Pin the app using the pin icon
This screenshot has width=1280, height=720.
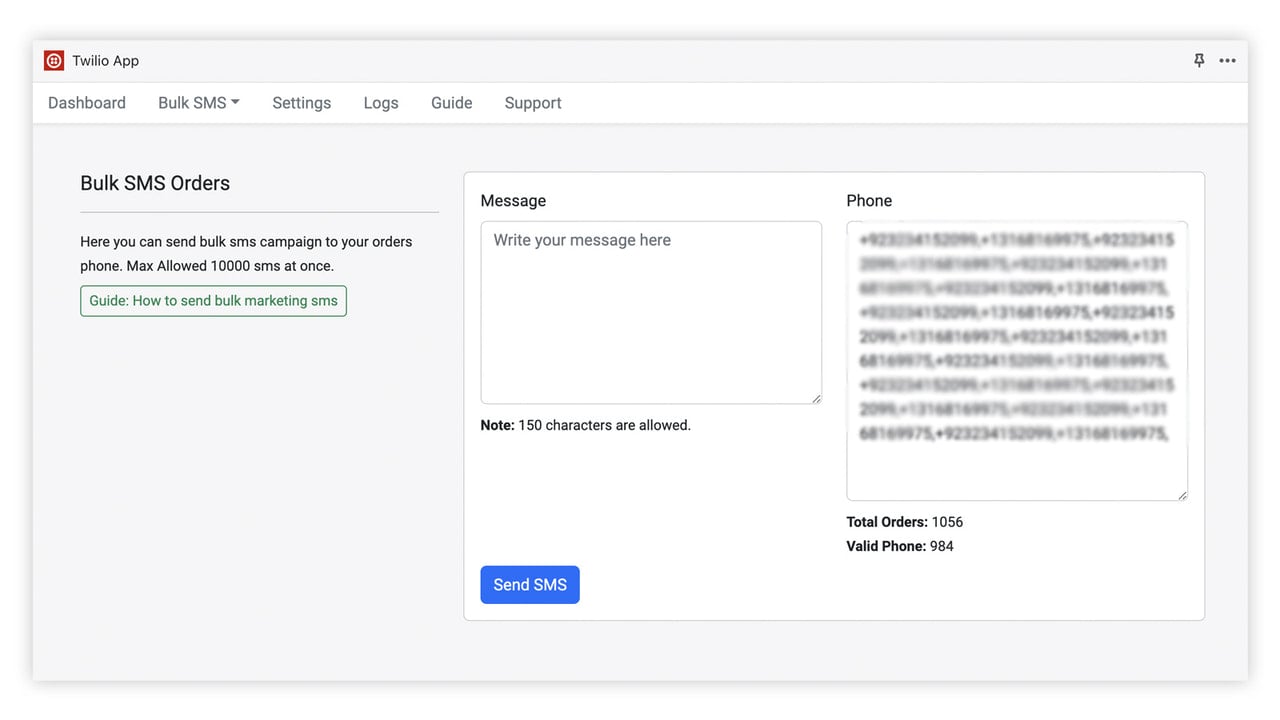(x=1199, y=61)
